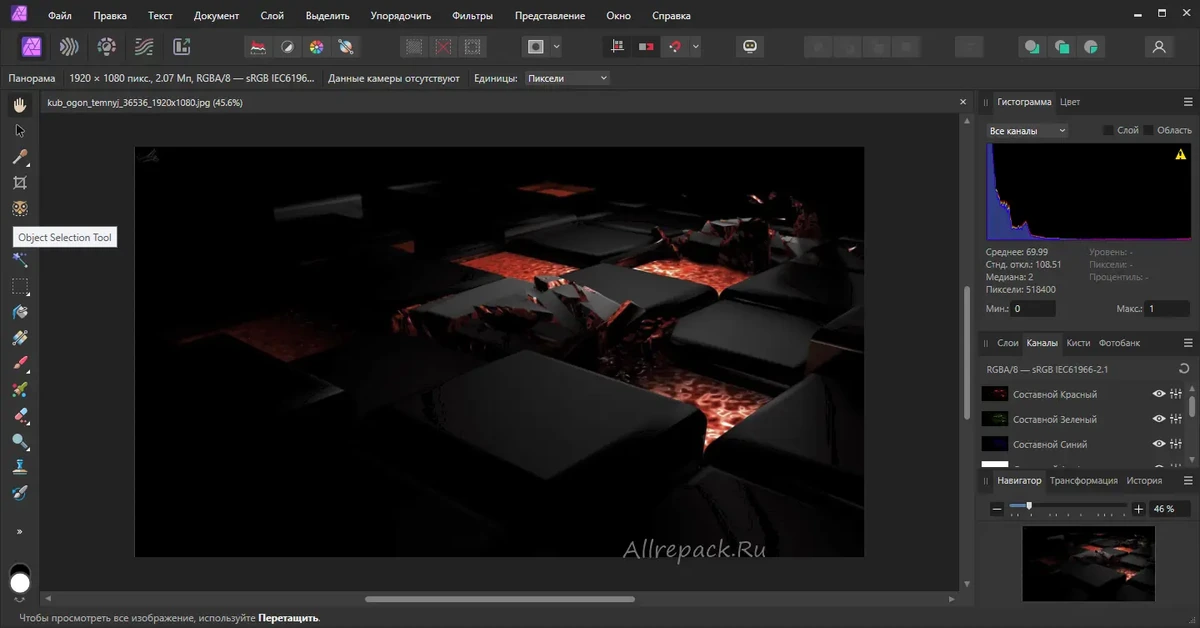This screenshot has width=1200, height=628.
Task: Click the Deselect icon with red cross
Action: tap(443, 46)
